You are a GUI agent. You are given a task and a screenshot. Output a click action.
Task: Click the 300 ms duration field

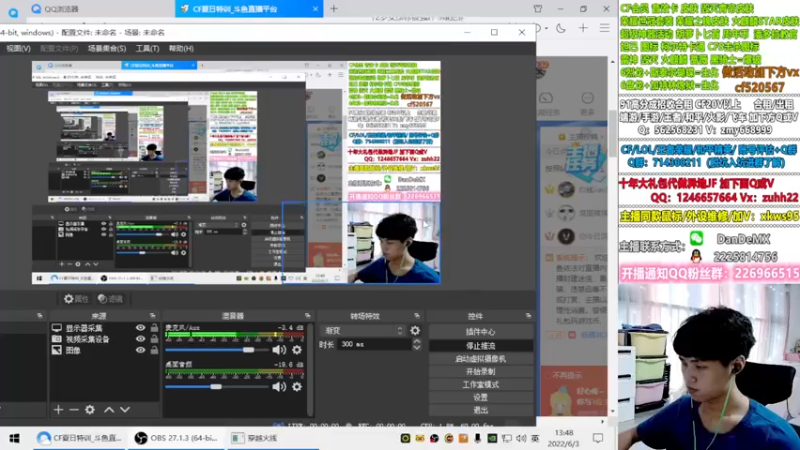point(374,344)
